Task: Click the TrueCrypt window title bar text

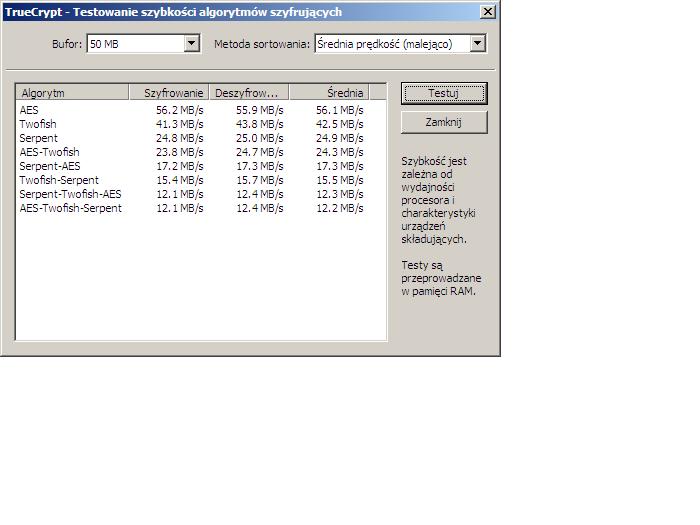Action: click(x=173, y=12)
